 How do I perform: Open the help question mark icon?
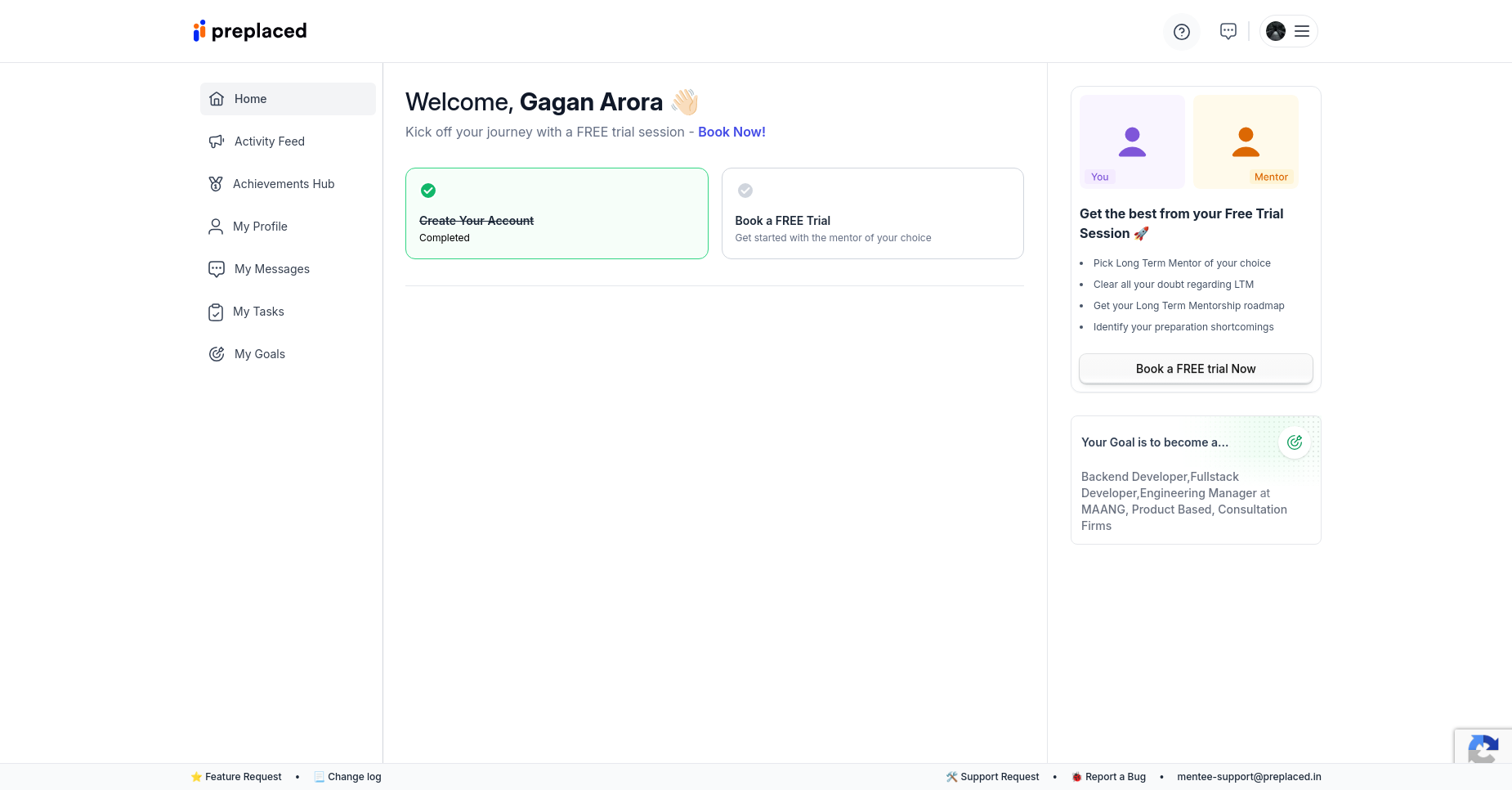(1181, 32)
